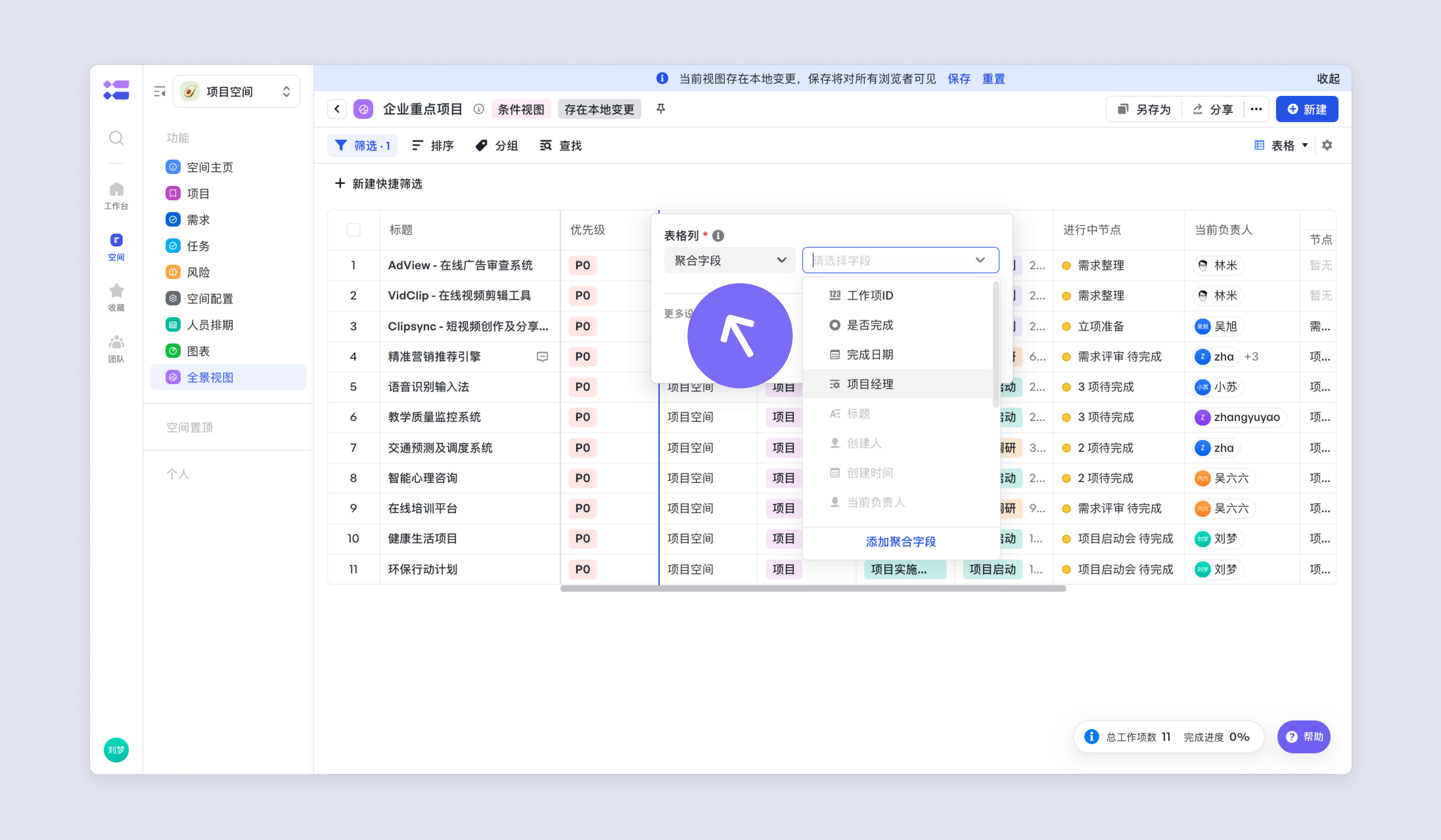Click the info icon next to 企业重点项目
1441x840 pixels.
coord(479,109)
